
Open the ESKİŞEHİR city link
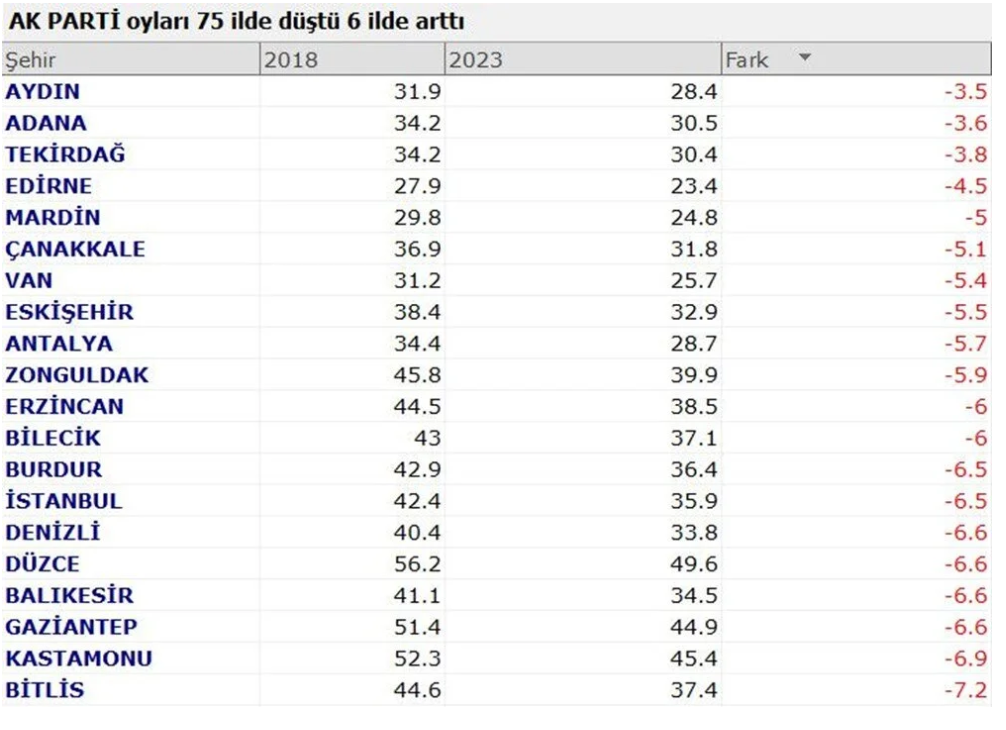coord(69,312)
